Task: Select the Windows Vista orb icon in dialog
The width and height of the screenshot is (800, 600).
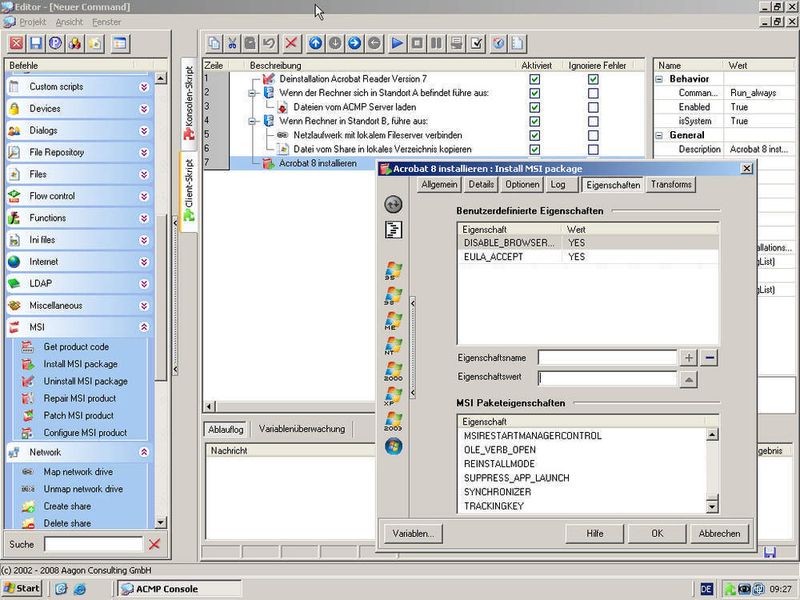Action: coord(393,446)
